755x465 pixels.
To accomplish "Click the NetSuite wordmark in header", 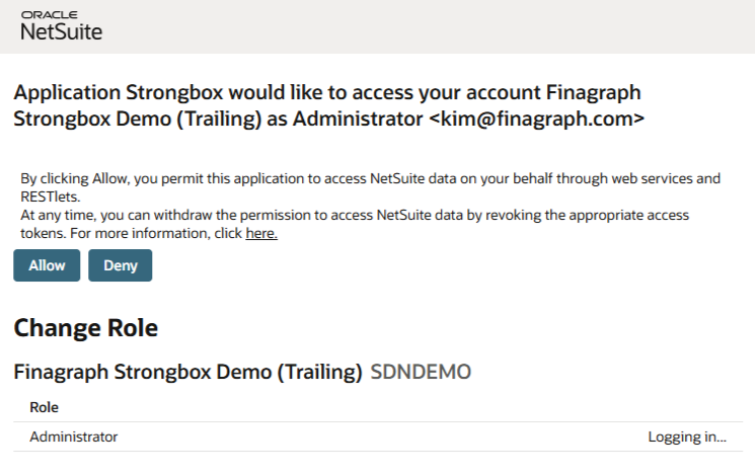I will tap(60, 33).
